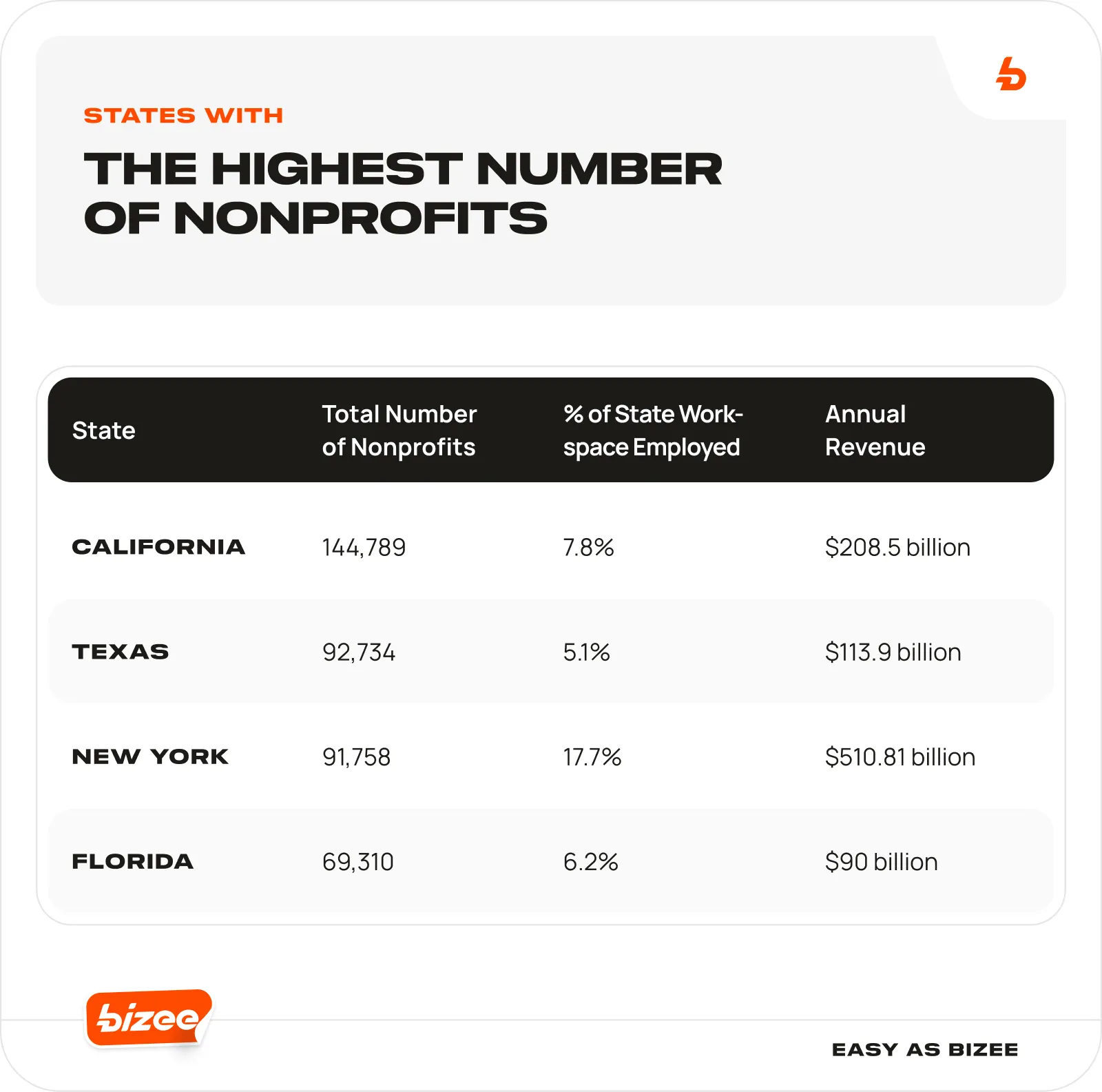Select the Total Number of Nonprofits header
Image resolution: width=1102 pixels, height=1092 pixels.
(x=399, y=431)
